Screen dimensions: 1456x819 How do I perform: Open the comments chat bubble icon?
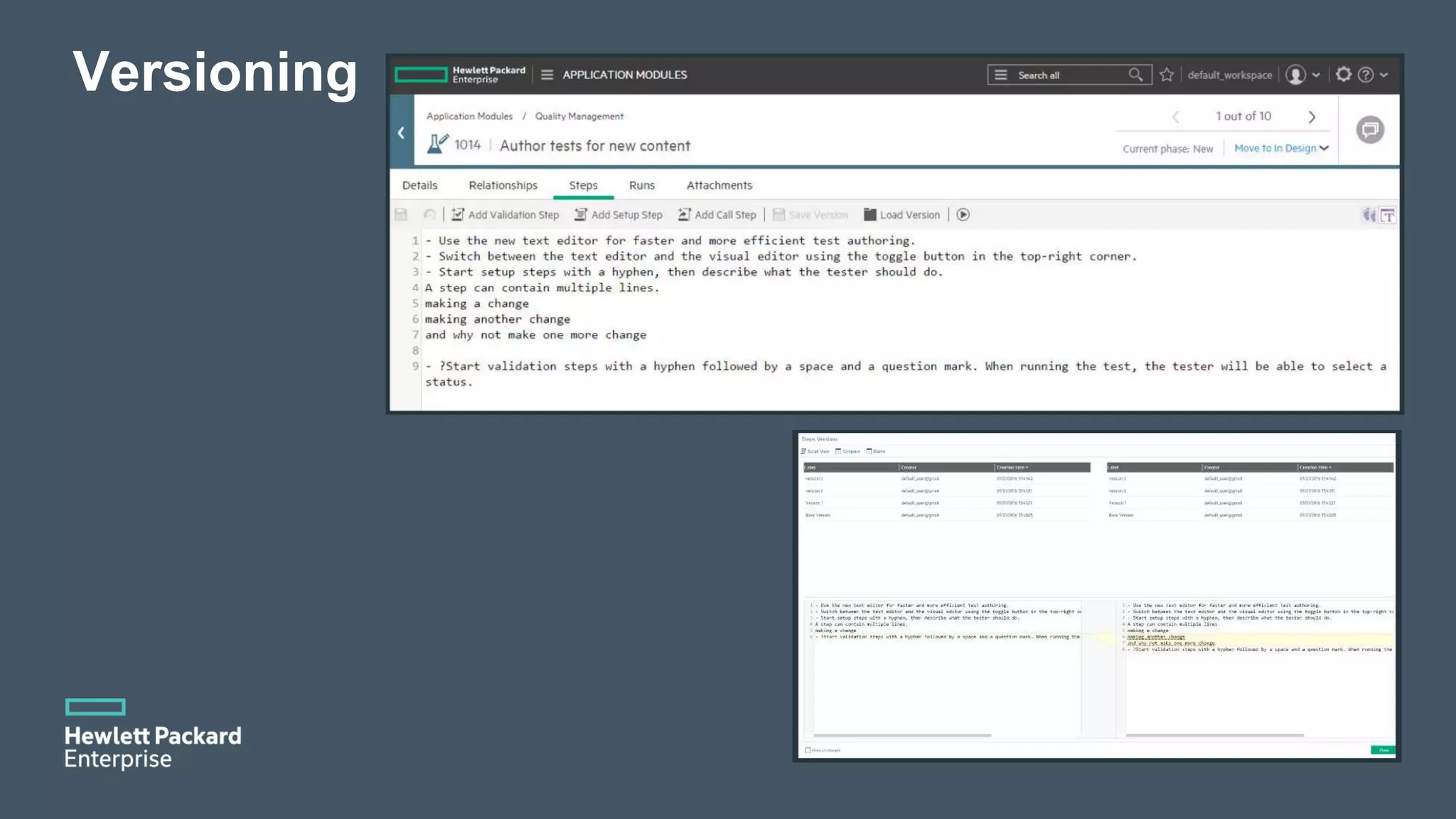1370,129
